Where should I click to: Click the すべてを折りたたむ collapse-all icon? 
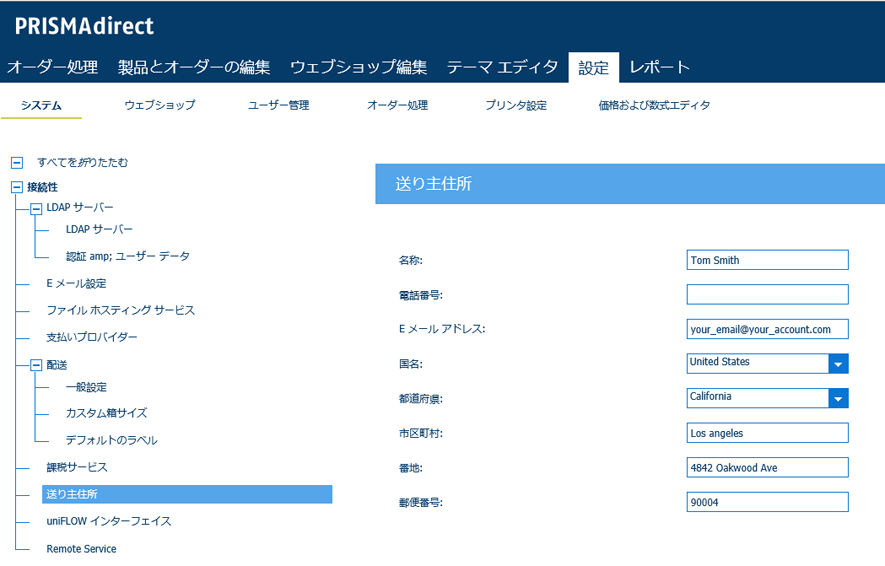pos(16,163)
